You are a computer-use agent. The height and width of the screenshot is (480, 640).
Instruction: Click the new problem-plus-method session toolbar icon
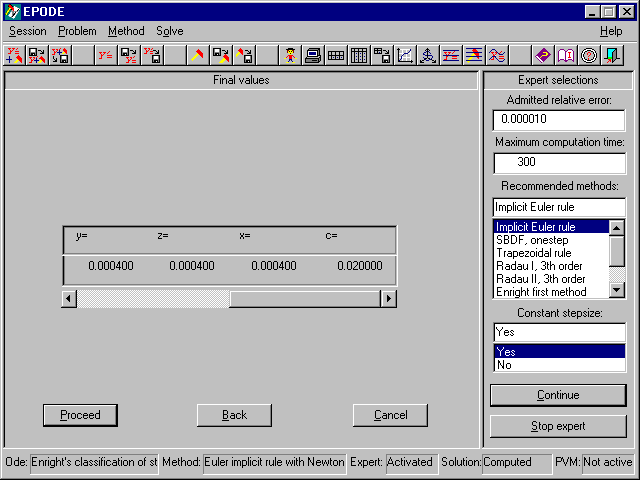[x=14, y=55]
